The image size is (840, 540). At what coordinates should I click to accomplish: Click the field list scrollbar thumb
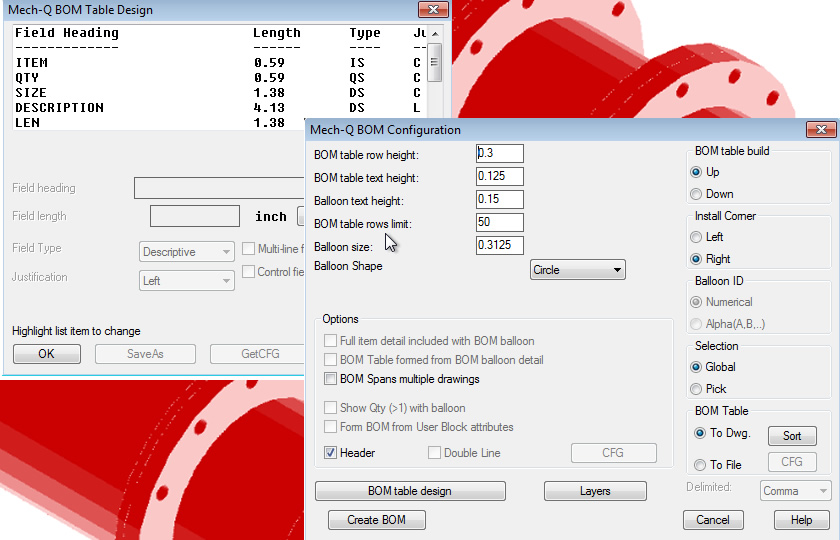[x=435, y=63]
